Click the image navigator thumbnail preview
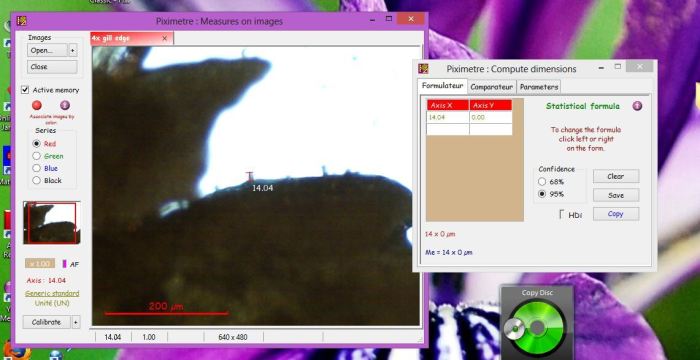700x360 pixels. click(52, 222)
